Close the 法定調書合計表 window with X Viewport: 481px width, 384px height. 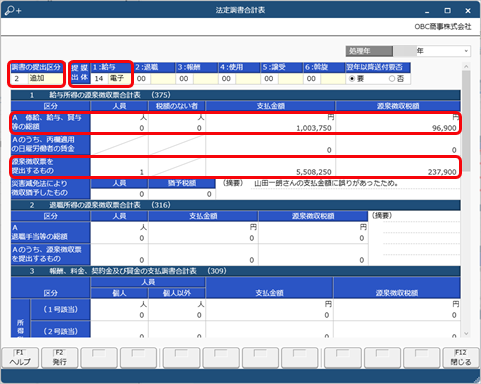point(468,11)
